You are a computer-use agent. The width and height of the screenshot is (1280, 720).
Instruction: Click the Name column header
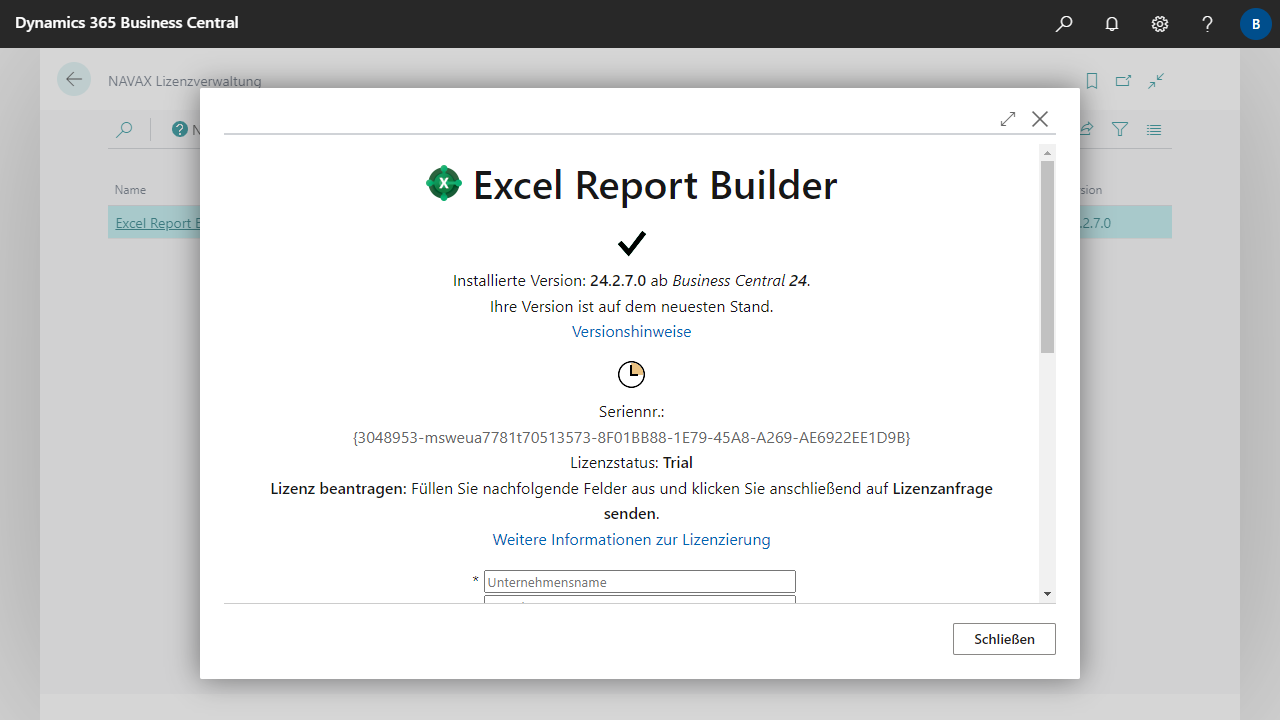coord(130,190)
